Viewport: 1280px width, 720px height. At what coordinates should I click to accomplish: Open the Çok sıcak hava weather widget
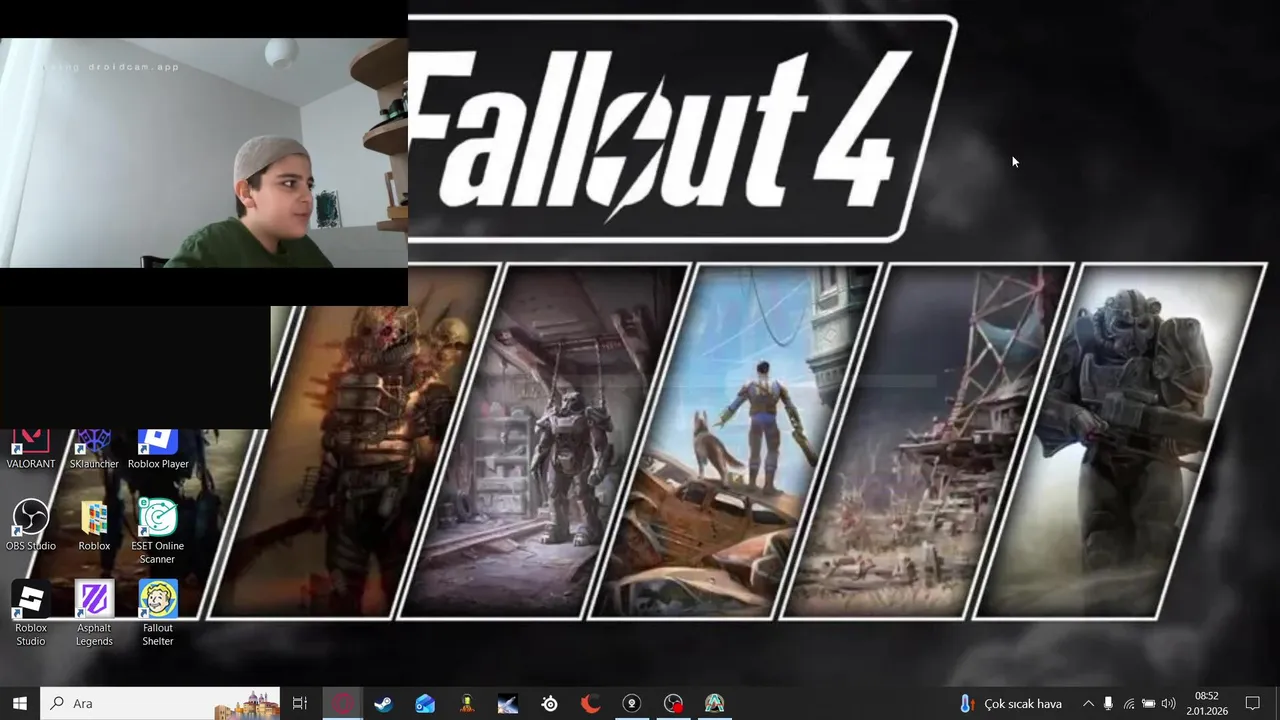[x=1011, y=703]
